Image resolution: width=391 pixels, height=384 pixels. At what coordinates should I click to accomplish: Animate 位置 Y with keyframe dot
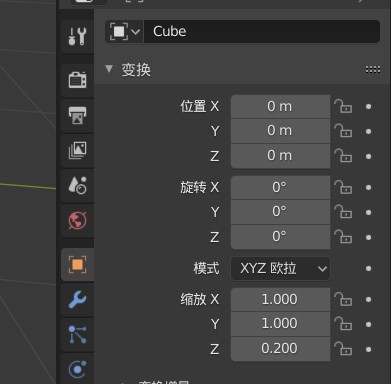[x=368, y=131]
